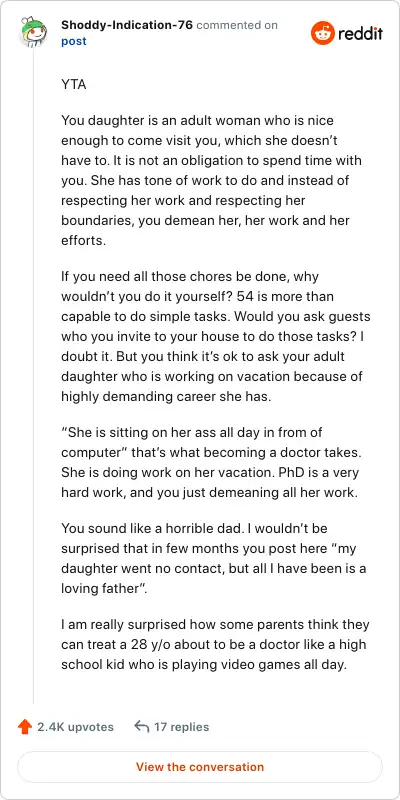Select paragraph starting "If you need all those chores"

[x=216, y=337]
